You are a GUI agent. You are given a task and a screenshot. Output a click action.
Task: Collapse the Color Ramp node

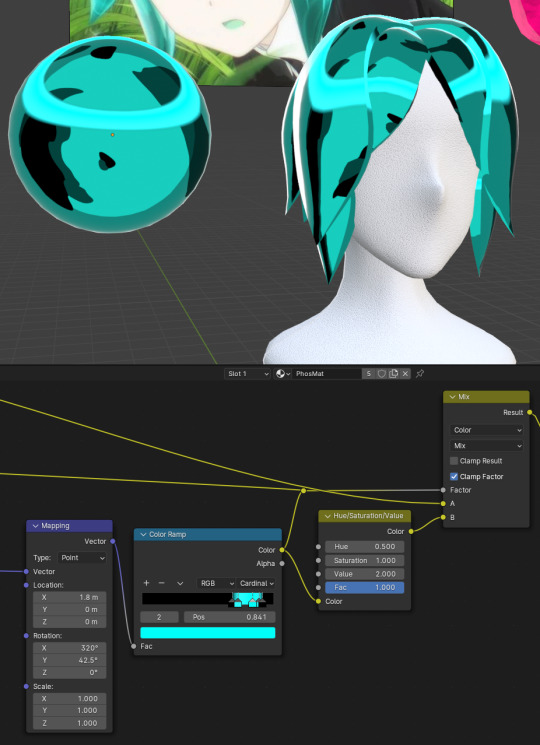click(143, 535)
